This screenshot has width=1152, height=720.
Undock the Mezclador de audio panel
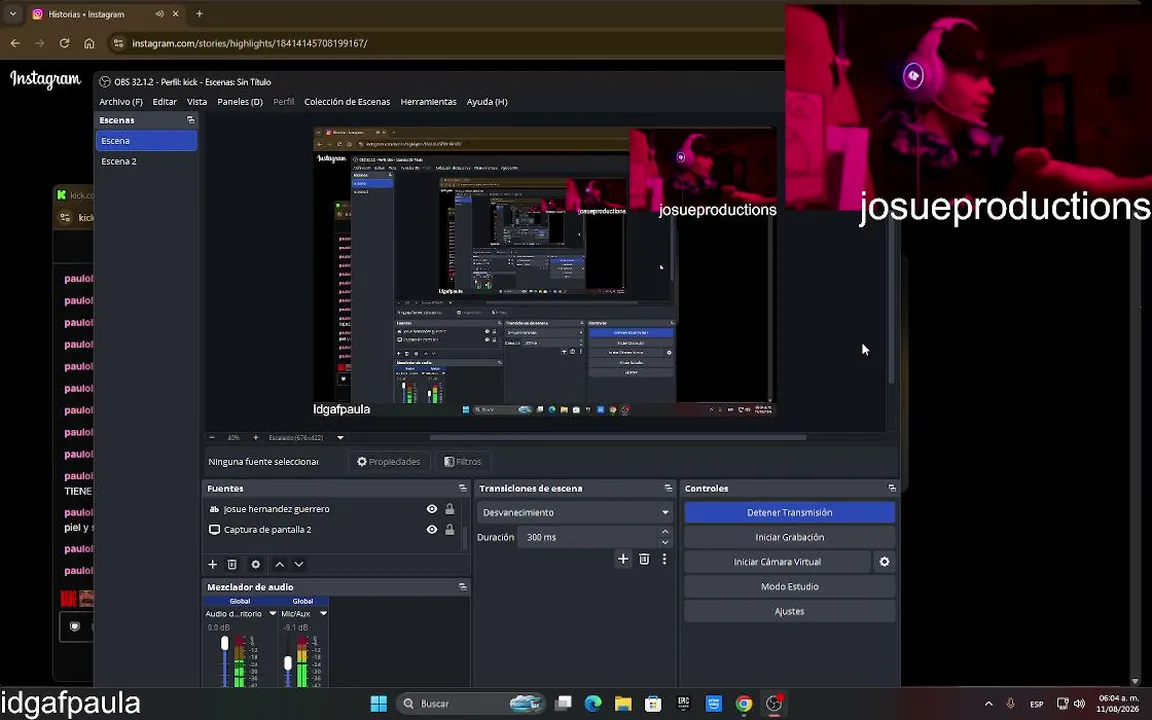[462, 586]
